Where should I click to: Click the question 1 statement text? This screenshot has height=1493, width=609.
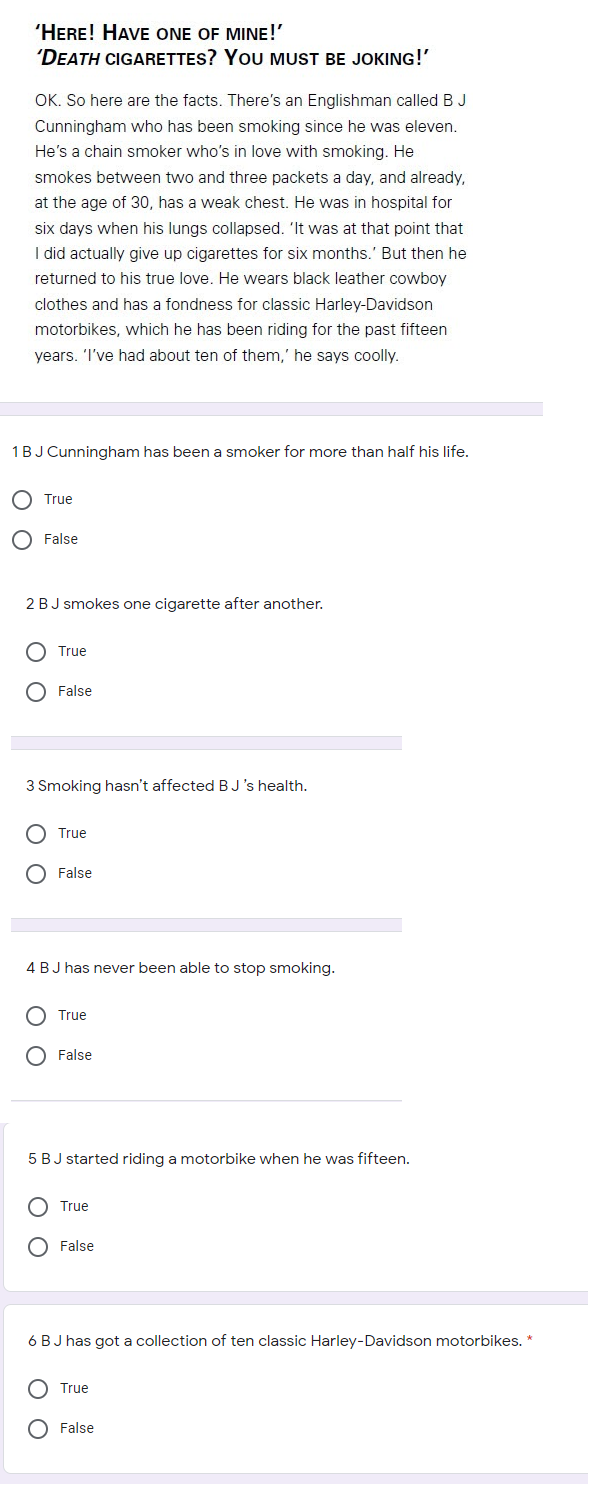[240, 452]
